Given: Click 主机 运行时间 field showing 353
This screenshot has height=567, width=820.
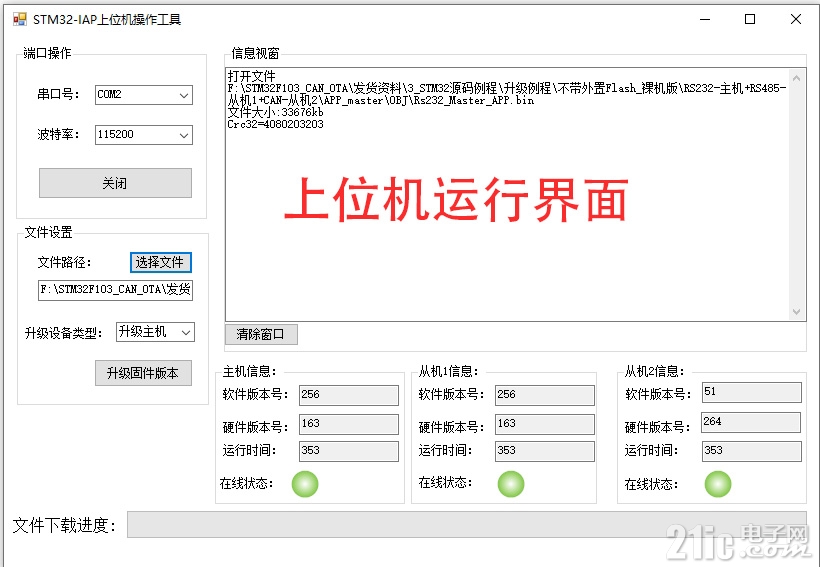Looking at the screenshot, I should [349, 451].
